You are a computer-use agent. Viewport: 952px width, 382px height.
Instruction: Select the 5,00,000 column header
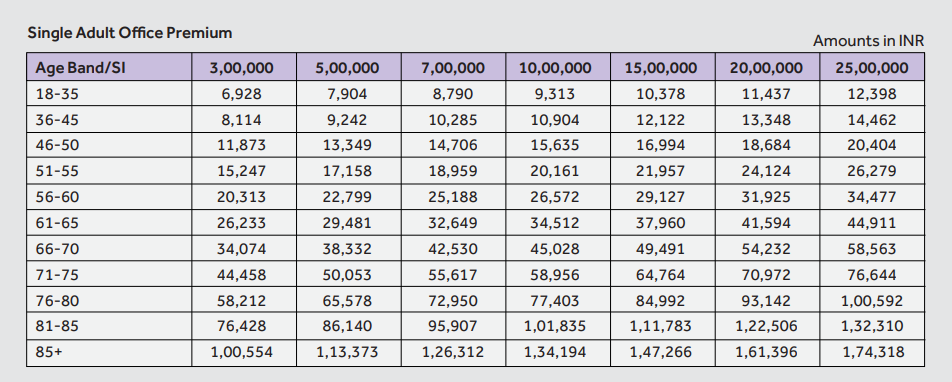[349, 67]
